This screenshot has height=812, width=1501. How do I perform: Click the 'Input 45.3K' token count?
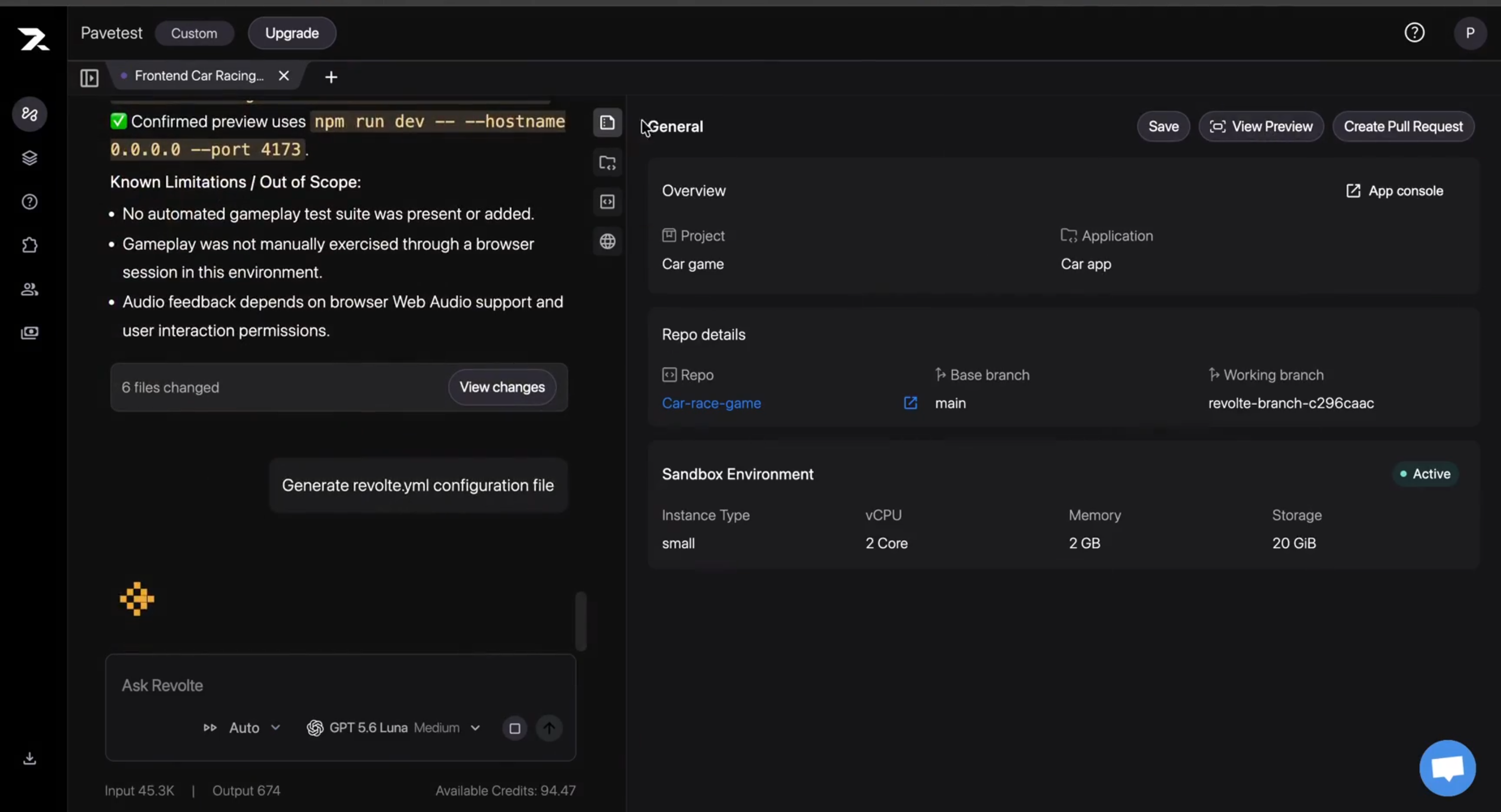139,791
